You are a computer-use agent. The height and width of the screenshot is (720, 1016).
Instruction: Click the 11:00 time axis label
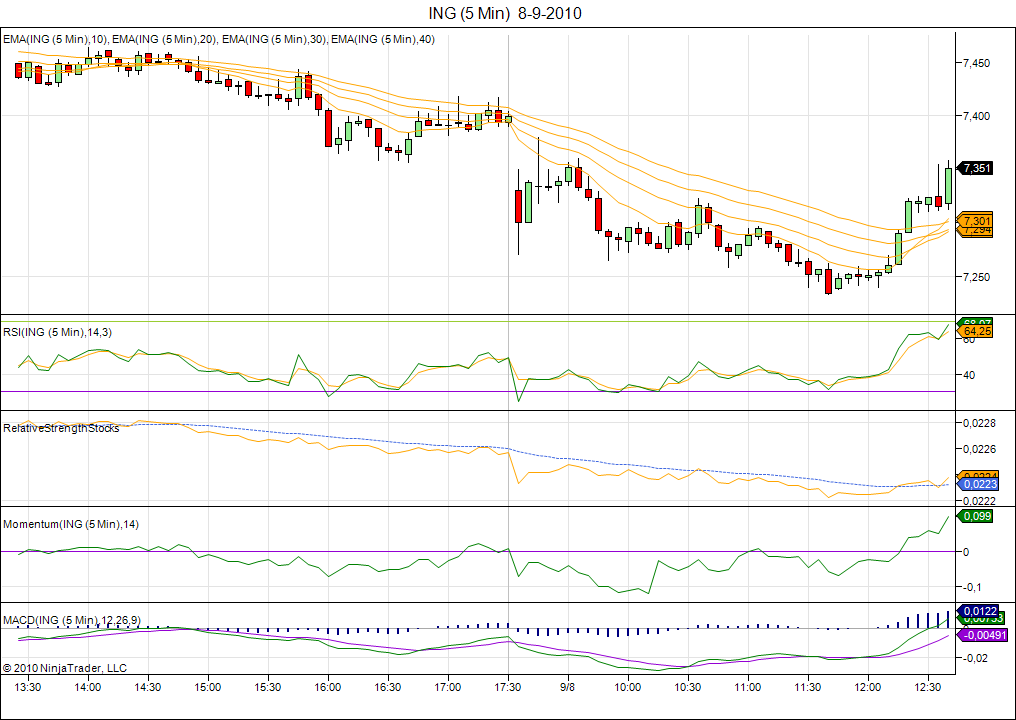[x=748, y=686]
